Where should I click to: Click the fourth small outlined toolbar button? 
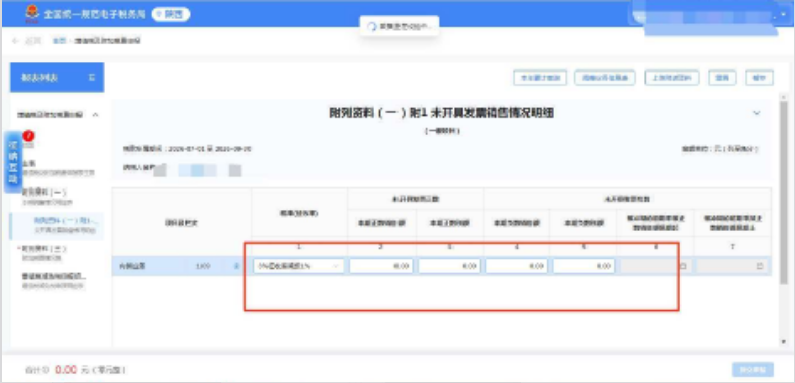click(722, 78)
